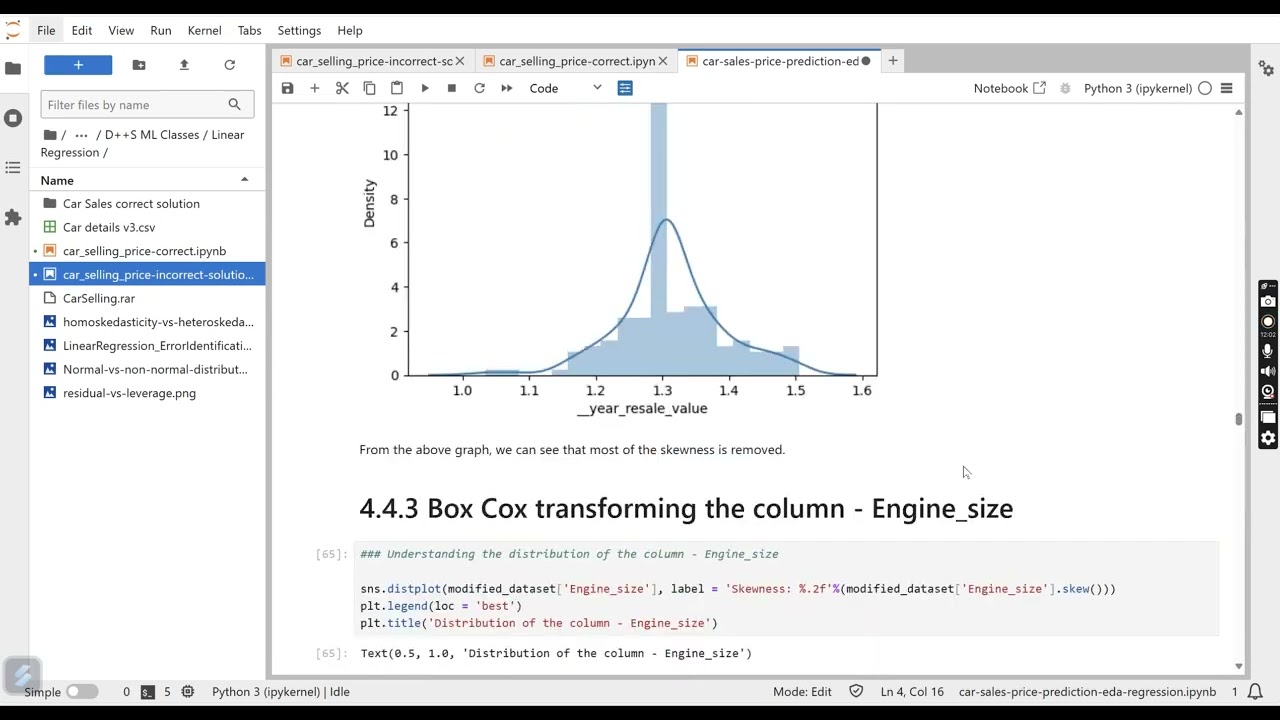Open in Notebook interface button
Image resolution: width=1280 pixels, height=720 pixels.
click(1010, 88)
